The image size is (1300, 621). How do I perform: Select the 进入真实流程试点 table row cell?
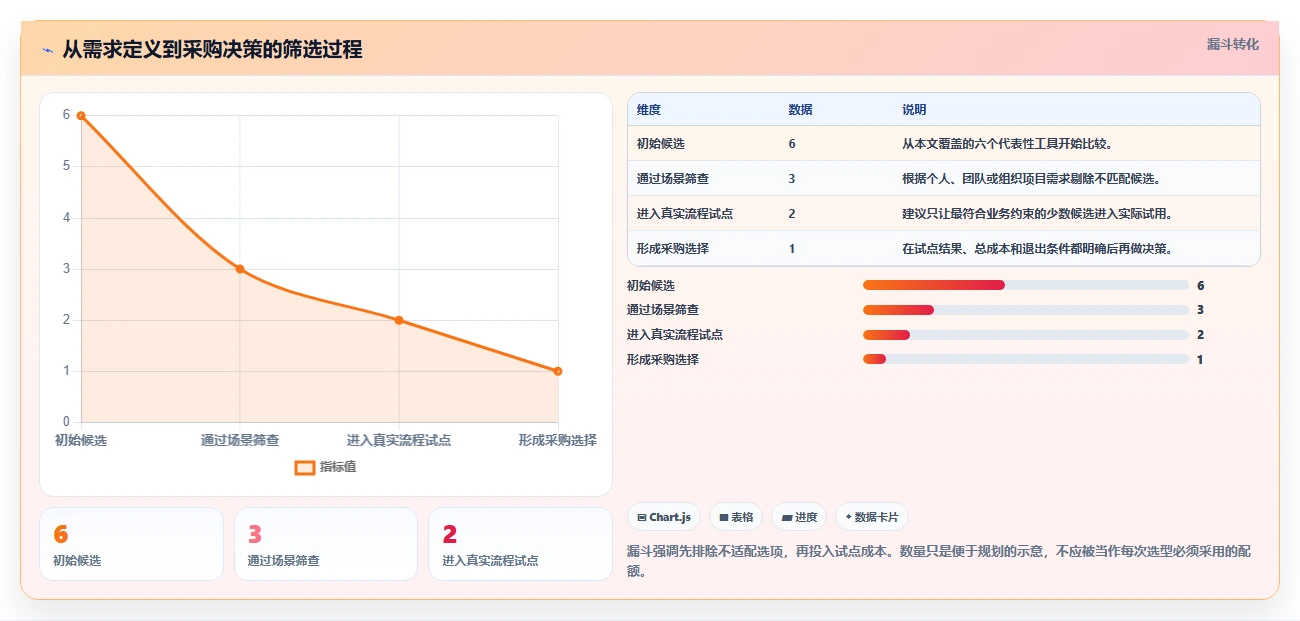point(685,214)
